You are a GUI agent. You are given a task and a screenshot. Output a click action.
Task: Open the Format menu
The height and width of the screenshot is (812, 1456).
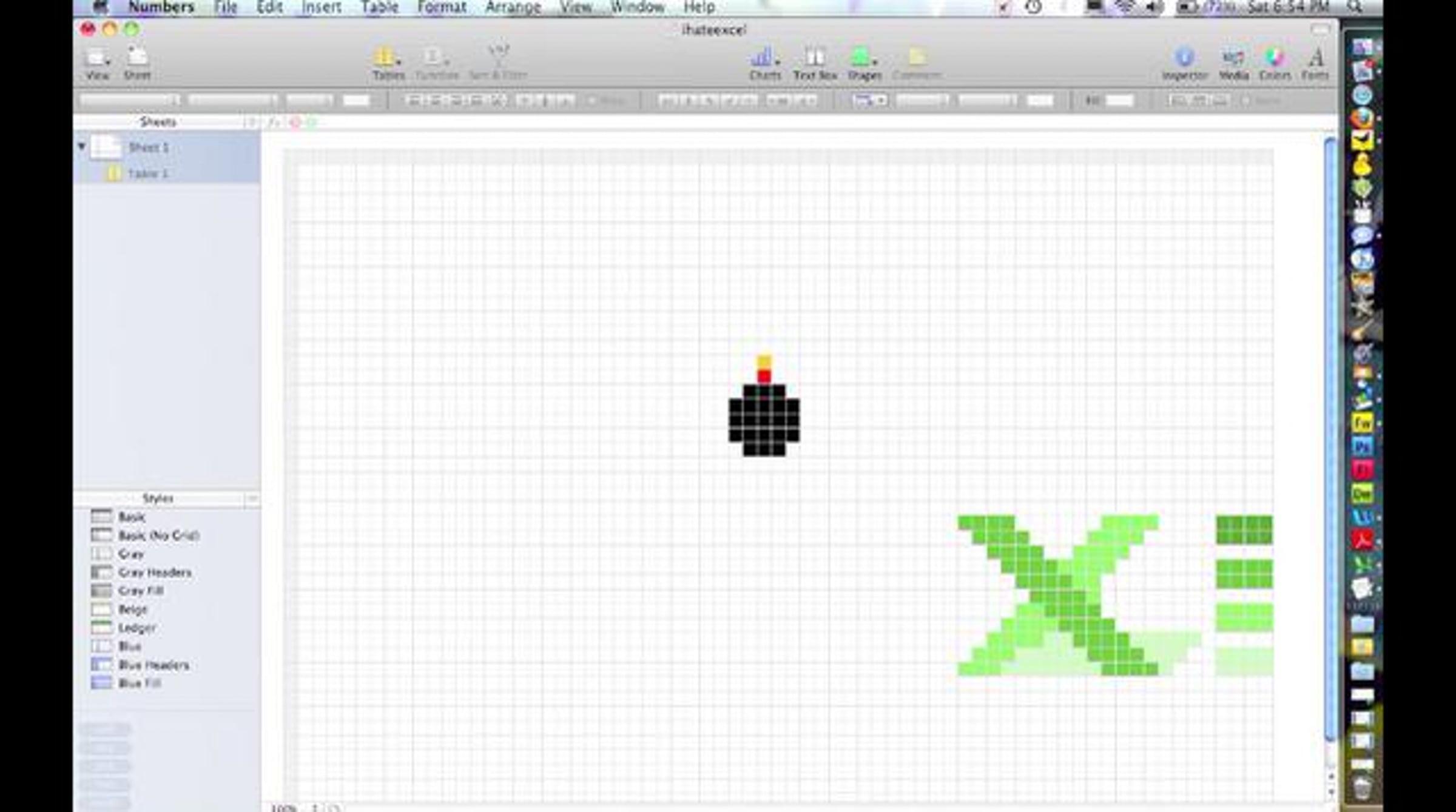(442, 7)
